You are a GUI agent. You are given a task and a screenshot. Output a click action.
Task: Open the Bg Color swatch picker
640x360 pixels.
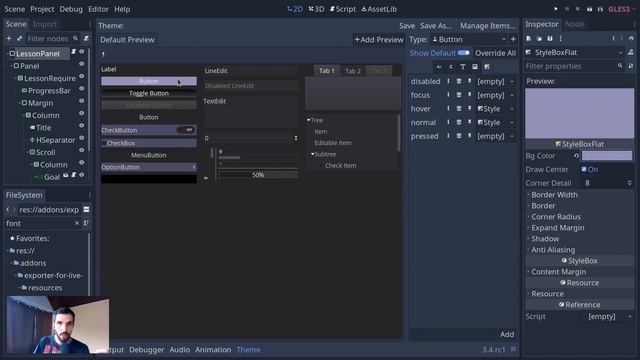pyautogui.click(x=607, y=156)
